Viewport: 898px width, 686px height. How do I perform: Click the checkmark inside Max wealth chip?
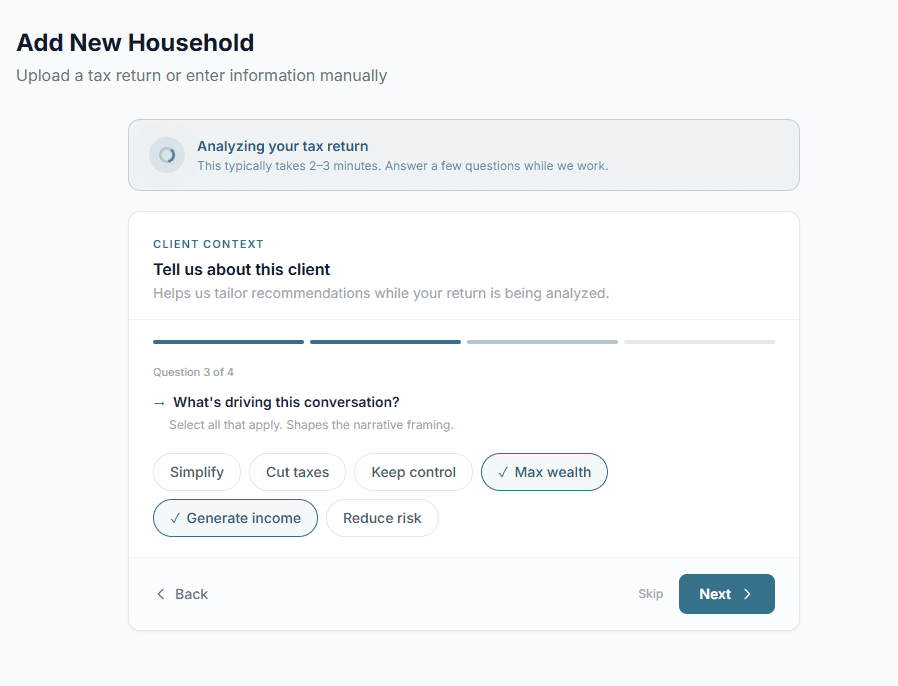tap(502, 471)
